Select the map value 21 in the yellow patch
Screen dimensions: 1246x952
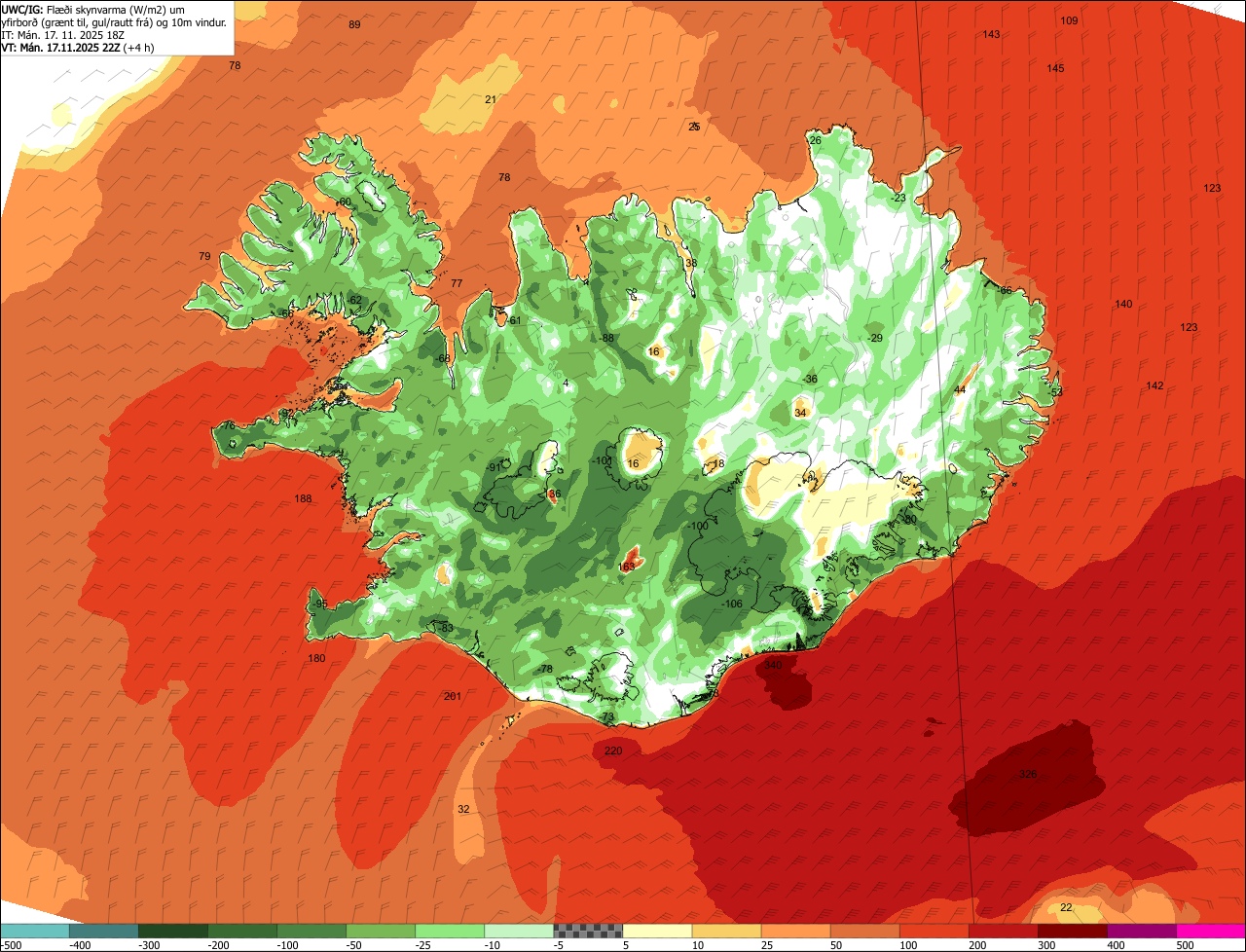[491, 99]
